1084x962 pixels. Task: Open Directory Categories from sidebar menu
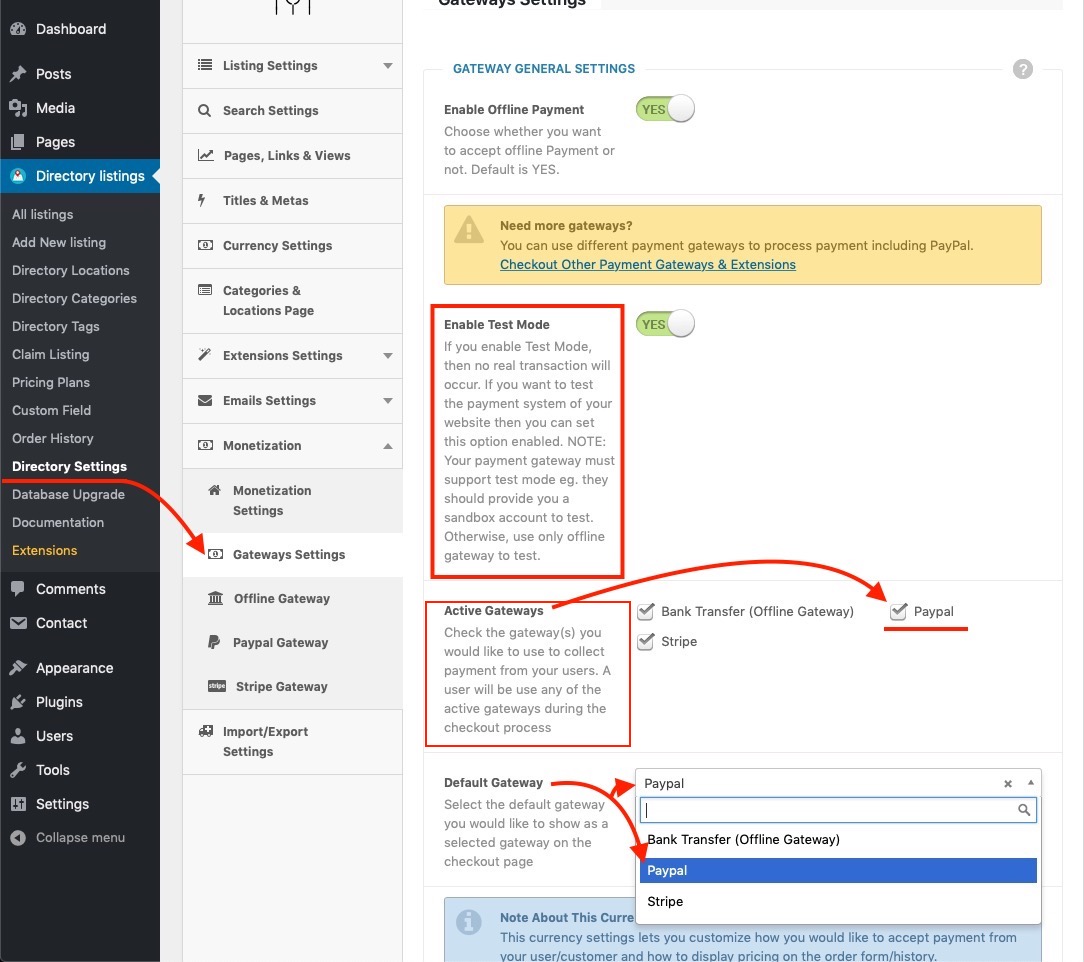[74, 298]
